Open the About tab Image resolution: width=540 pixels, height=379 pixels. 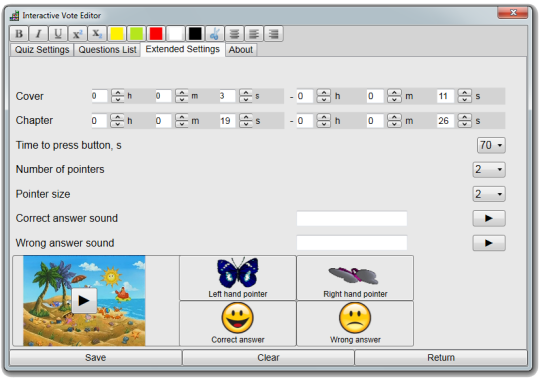point(241,50)
